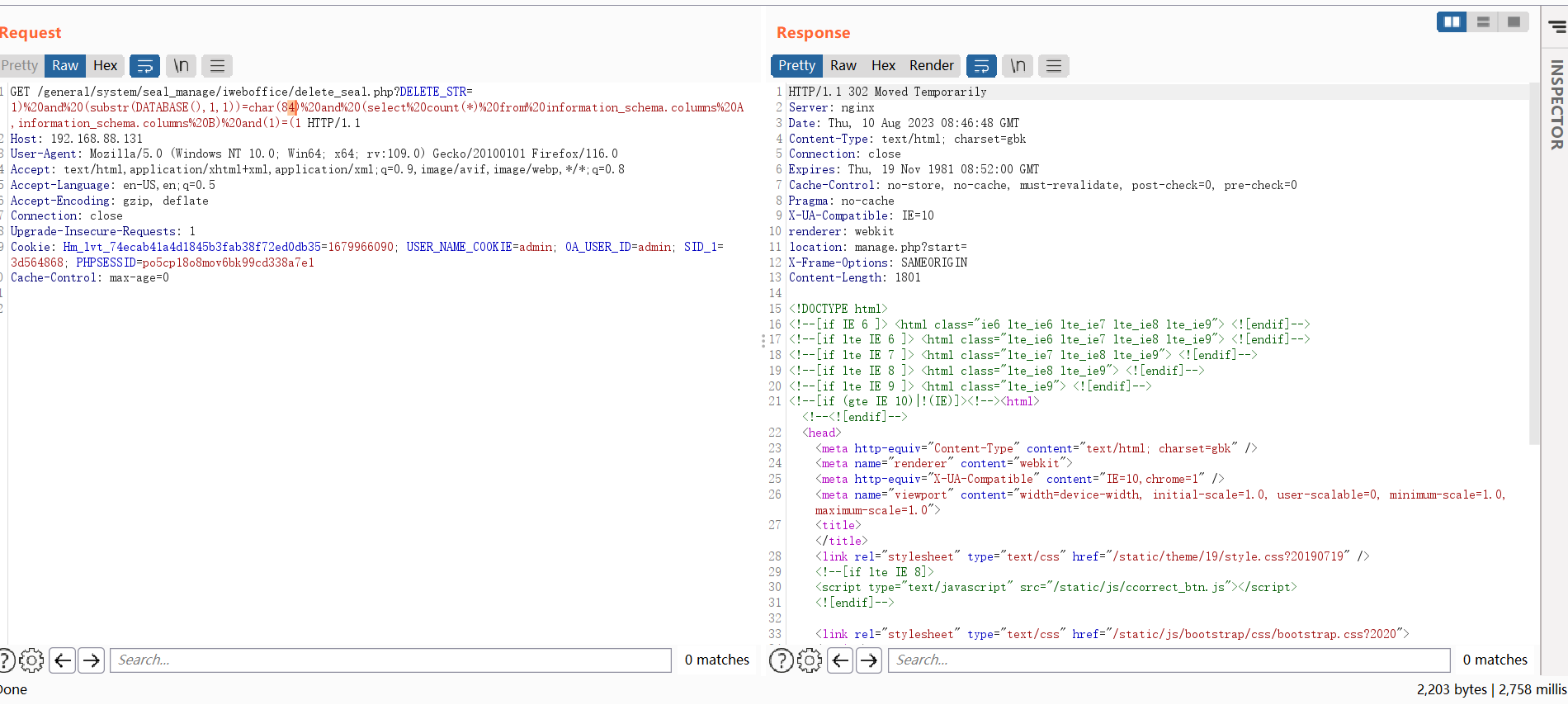Click the Request panel title
This screenshot has width=1568, height=705.
click(x=30, y=32)
